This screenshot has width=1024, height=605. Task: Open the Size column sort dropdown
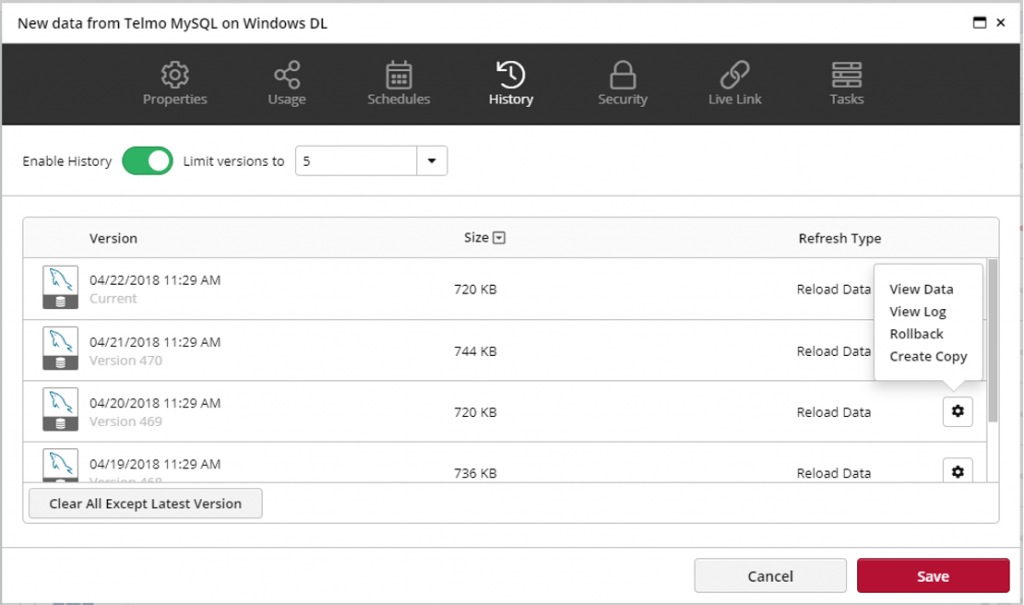[499, 238]
